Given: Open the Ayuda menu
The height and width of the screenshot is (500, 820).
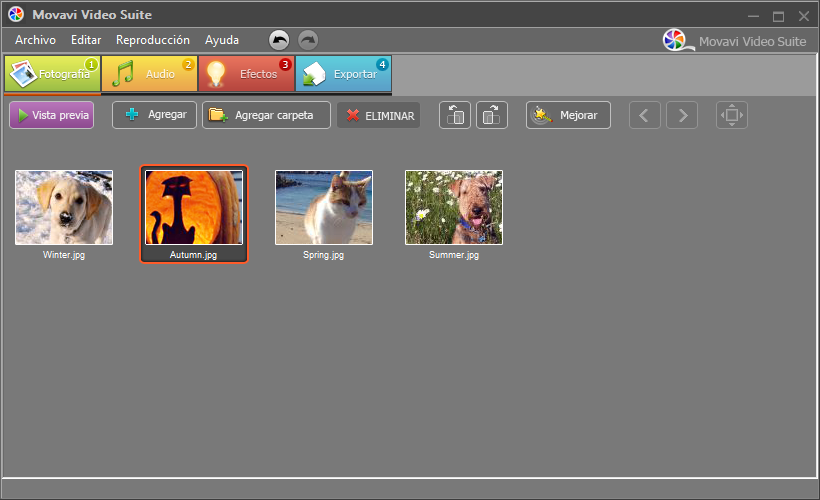Looking at the screenshot, I should pos(222,40).
